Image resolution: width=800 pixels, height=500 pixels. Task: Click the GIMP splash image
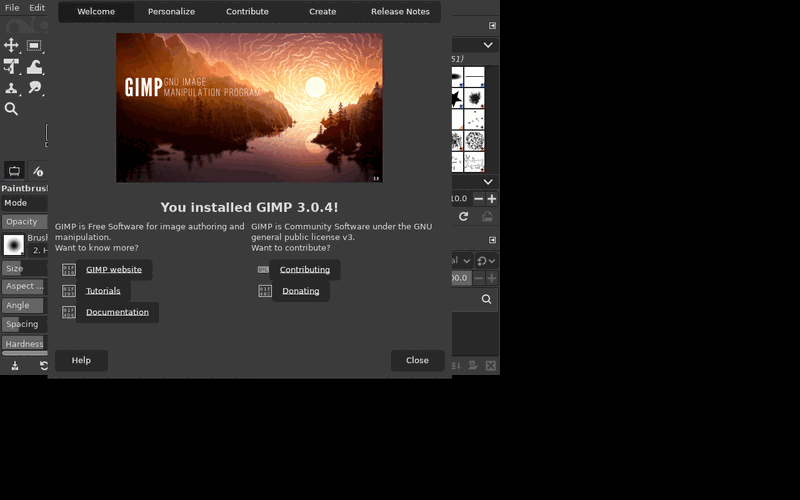pos(249,108)
